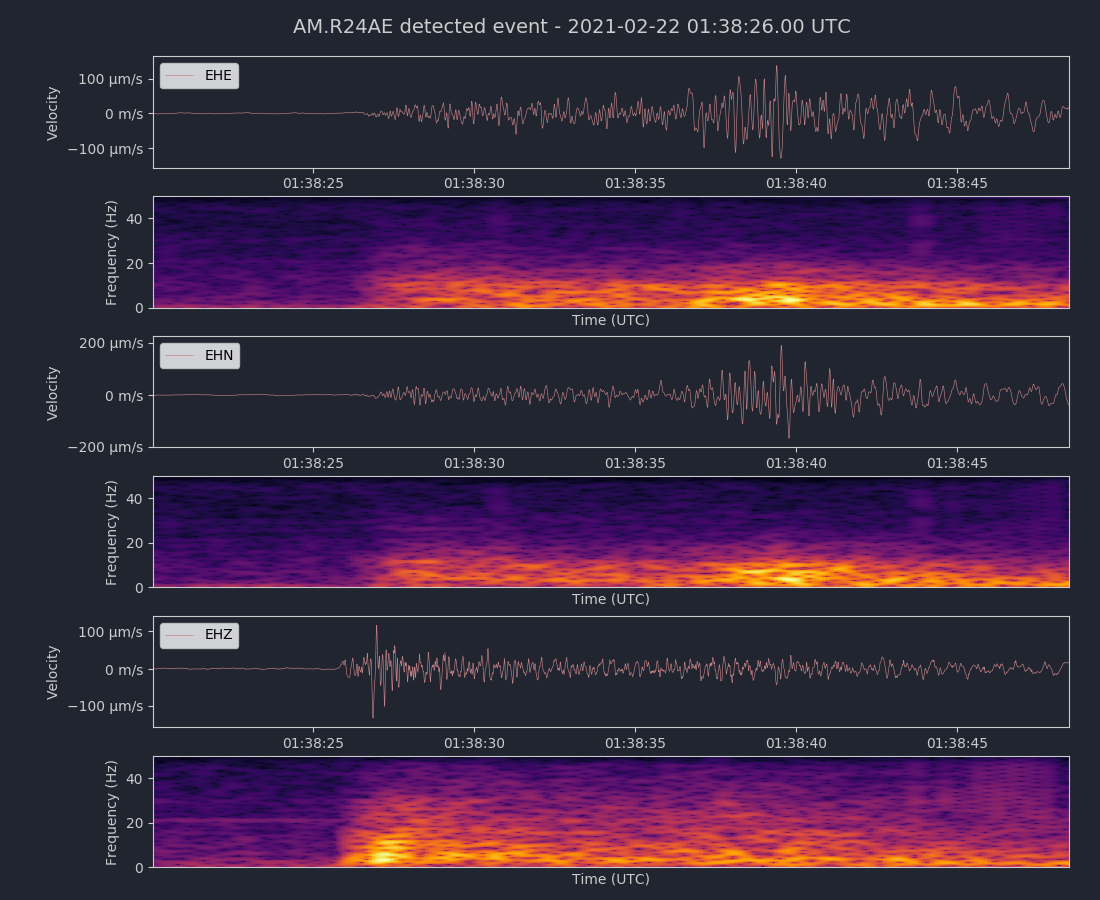
Task: Click brightest onset hotspot in bottom spectrogram
Action: point(383,855)
